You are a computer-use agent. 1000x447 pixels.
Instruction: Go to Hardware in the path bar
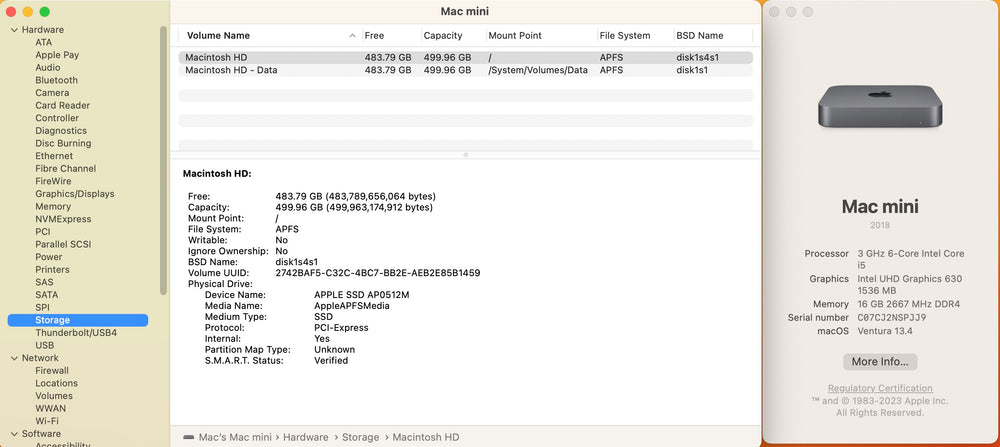(305, 437)
